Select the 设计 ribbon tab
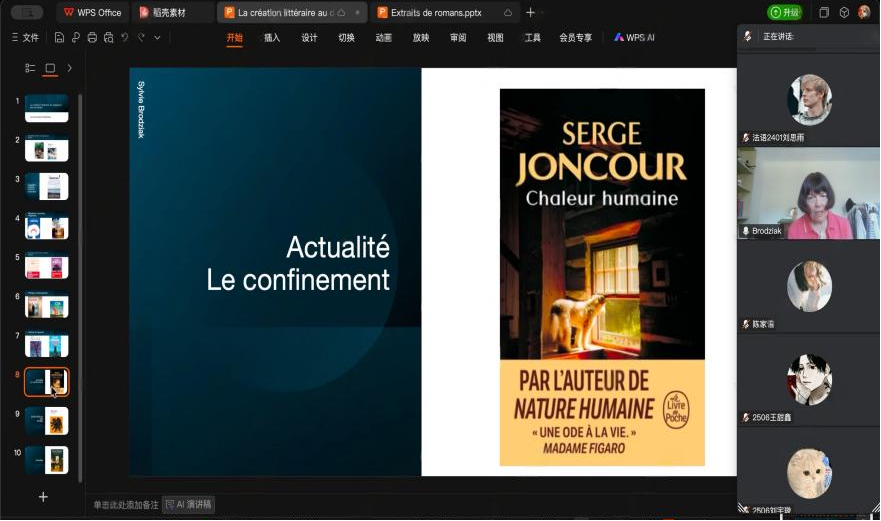 coord(309,38)
